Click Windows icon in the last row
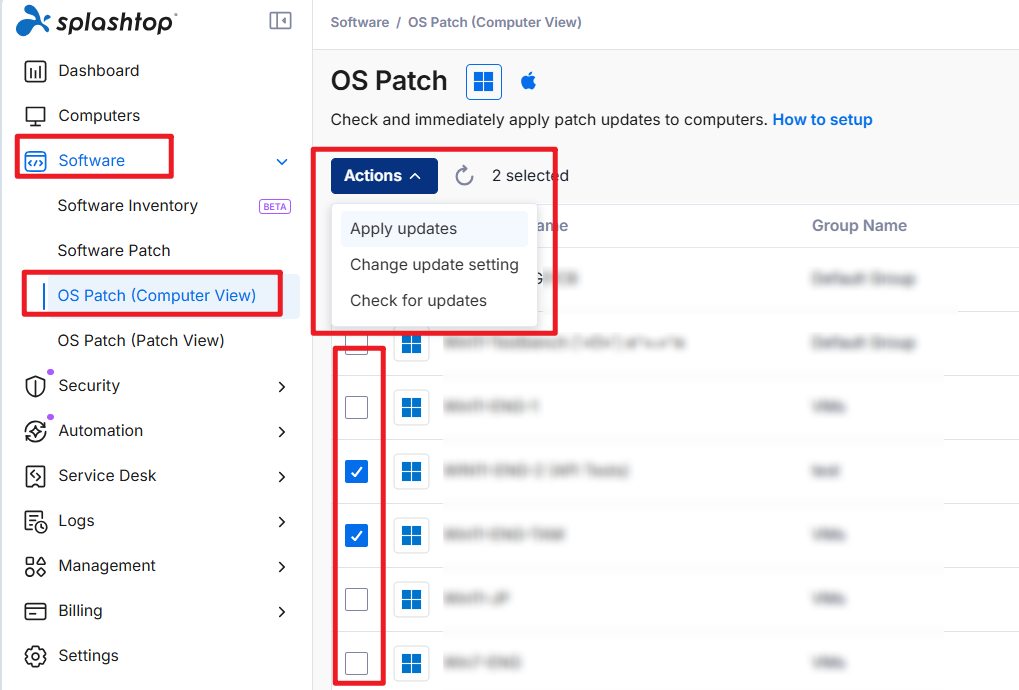Image resolution: width=1019 pixels, height=690 pixels. coord(411,663)
